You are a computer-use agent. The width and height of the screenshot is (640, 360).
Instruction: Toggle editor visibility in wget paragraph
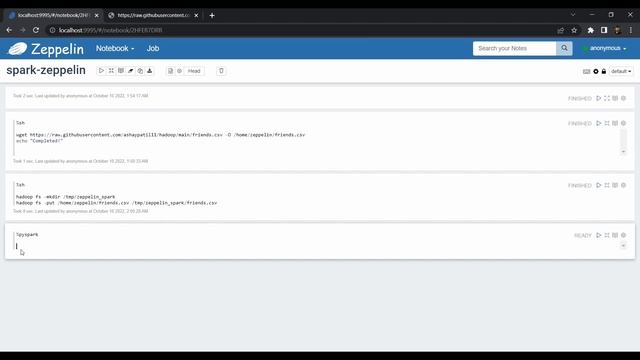coord(607,123)
